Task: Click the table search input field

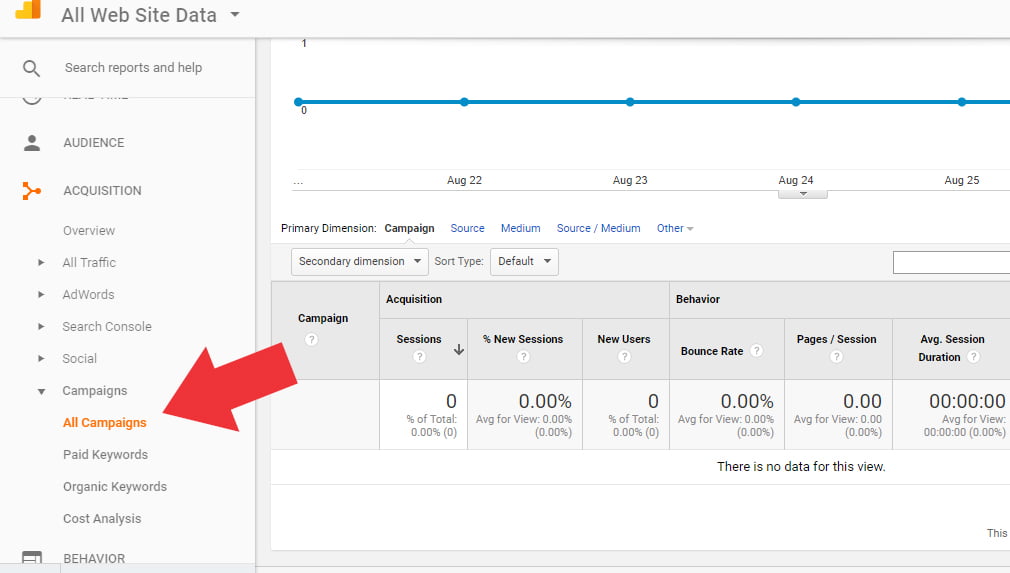Action: point(951,262)
